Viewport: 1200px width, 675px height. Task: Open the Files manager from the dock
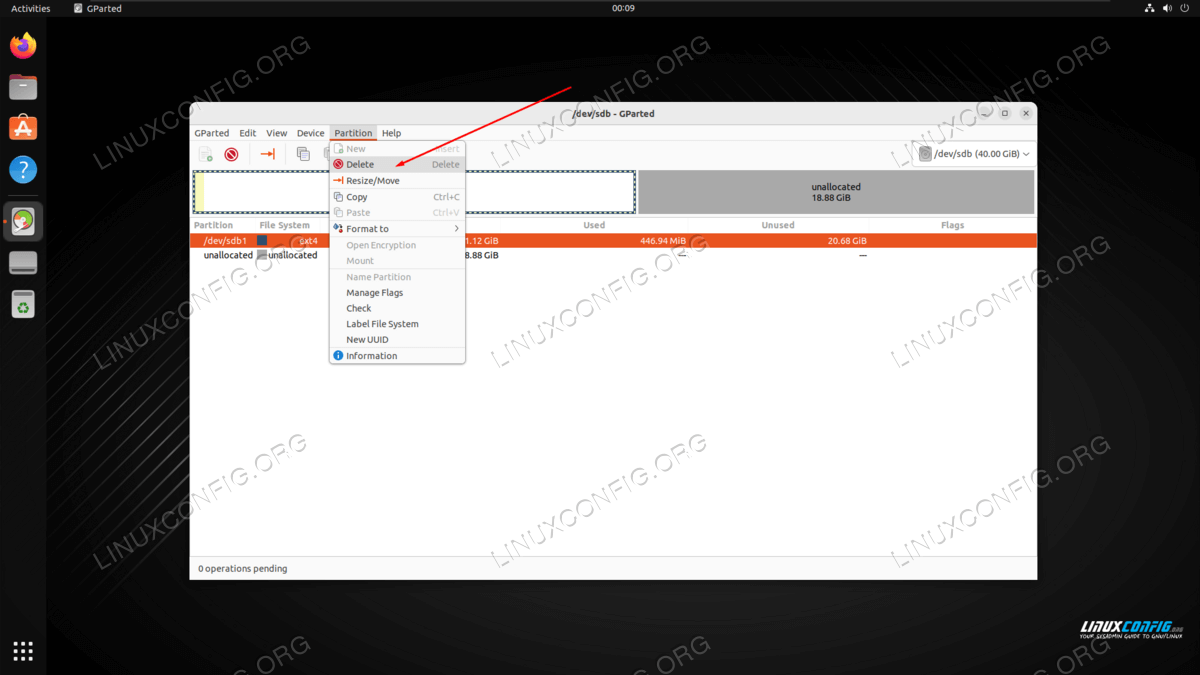[x=23, y=87]
